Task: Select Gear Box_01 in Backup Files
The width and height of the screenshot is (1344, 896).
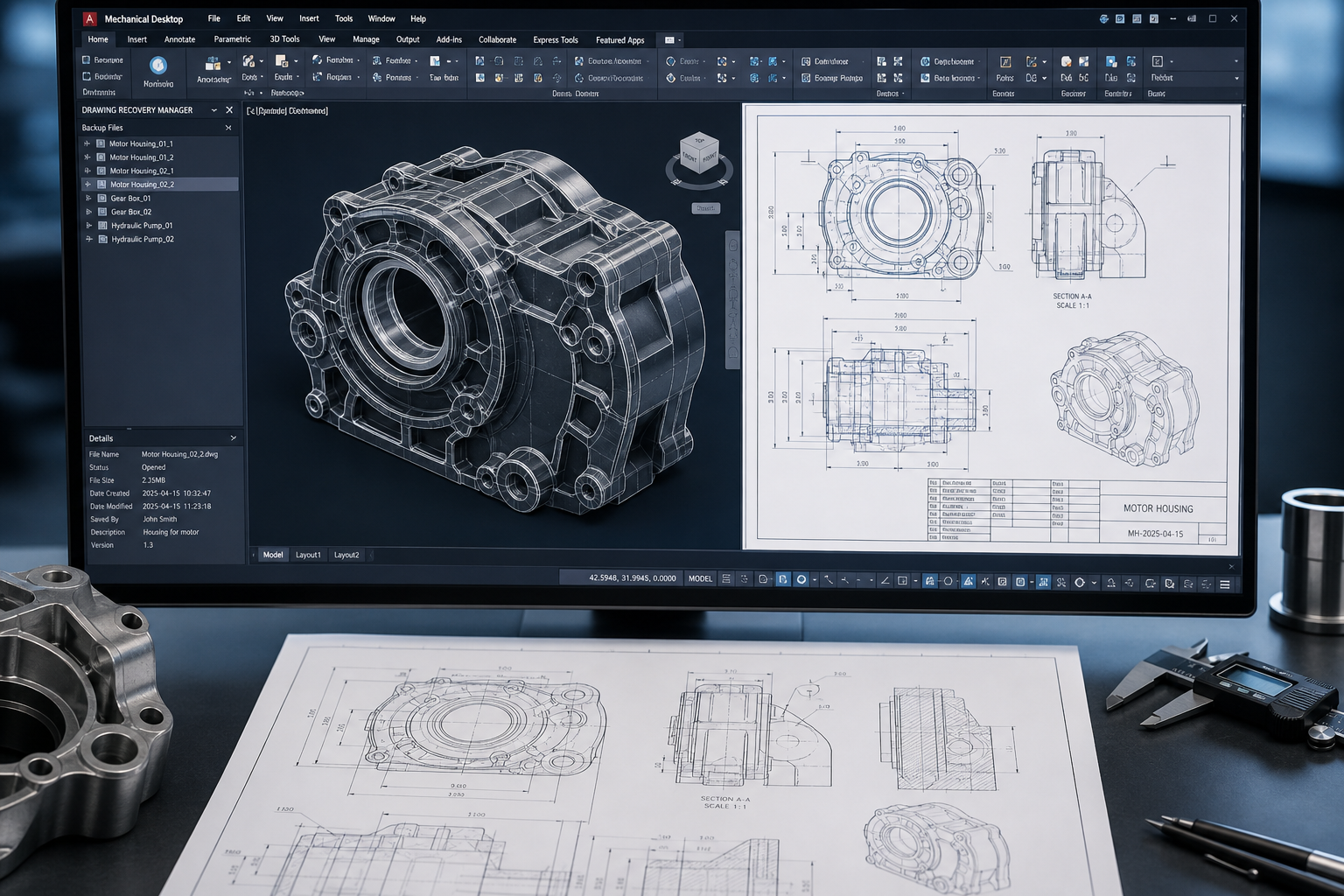Action: [159, 199]
